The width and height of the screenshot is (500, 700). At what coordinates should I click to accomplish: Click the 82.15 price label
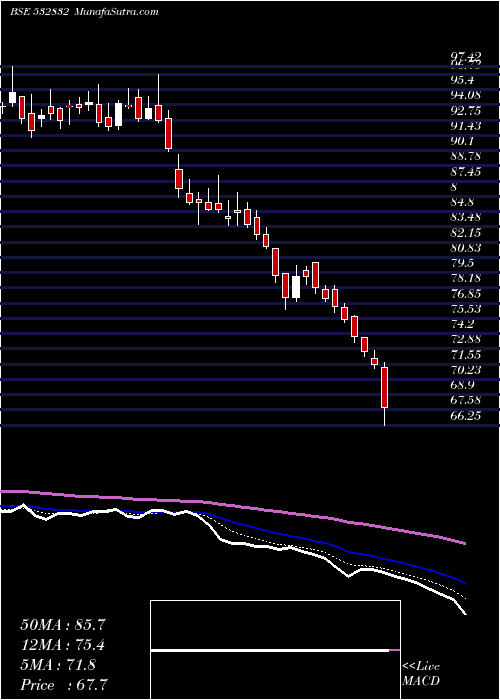pos(466,233)
